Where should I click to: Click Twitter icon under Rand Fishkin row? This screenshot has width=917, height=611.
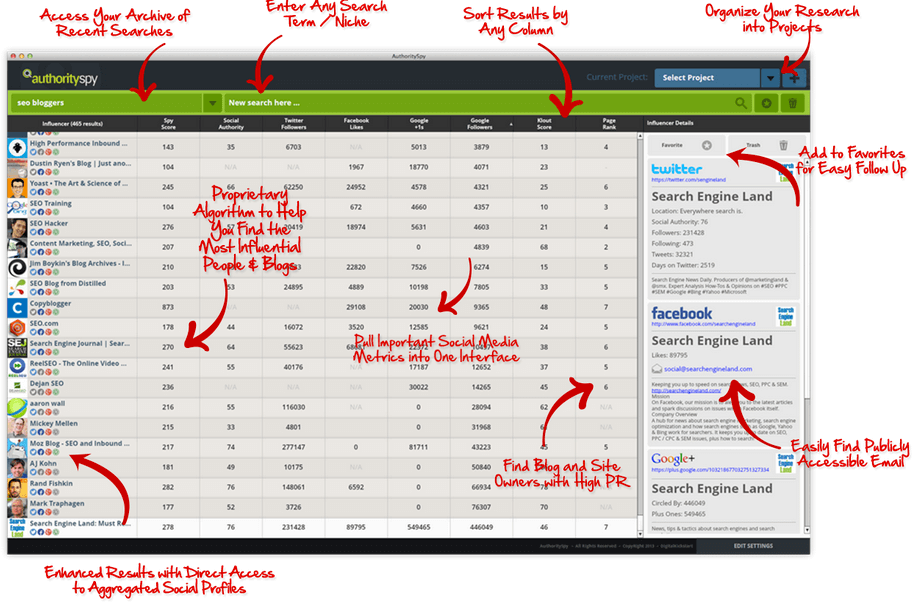coord(33,492)
